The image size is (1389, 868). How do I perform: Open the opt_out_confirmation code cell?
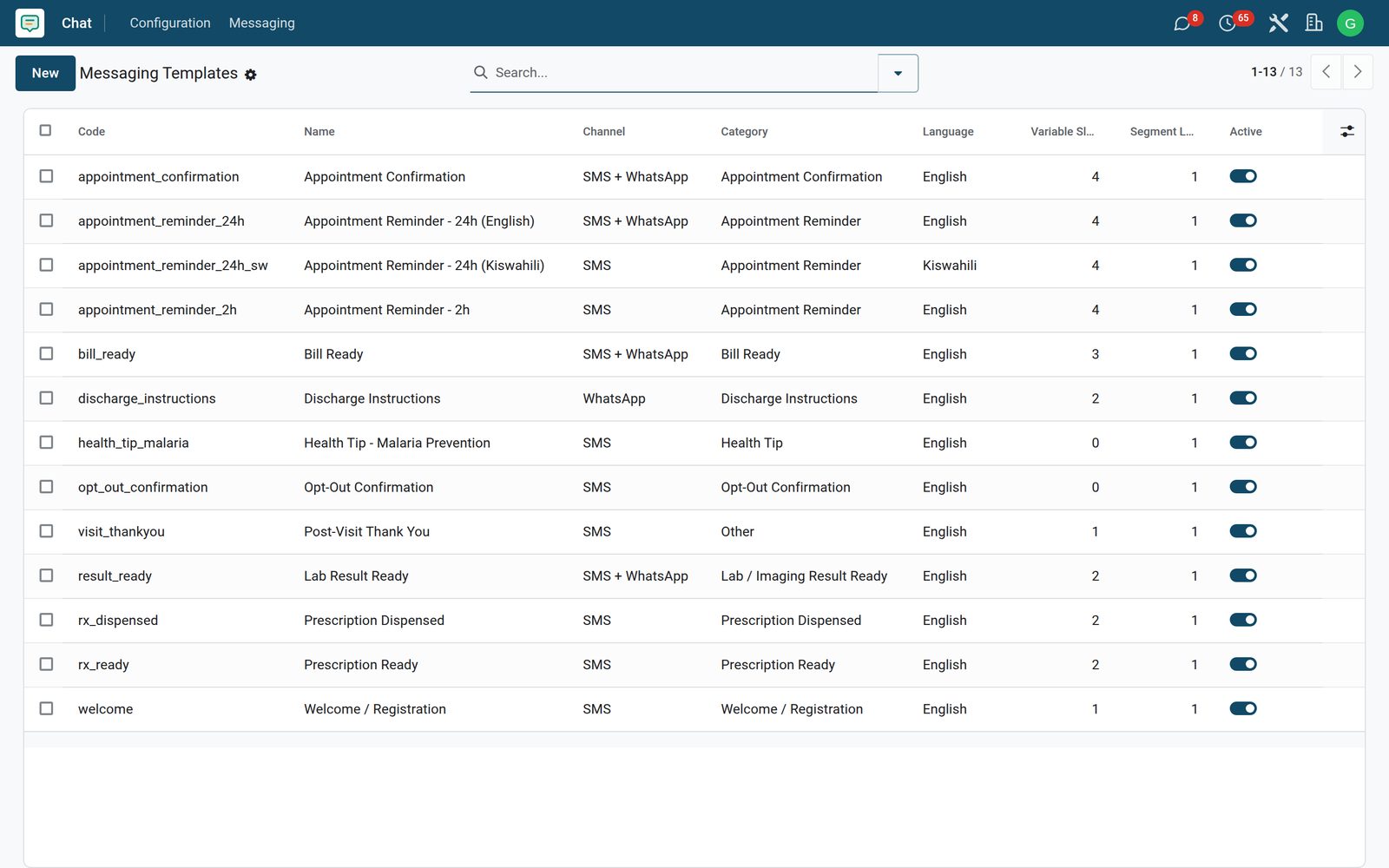tap(143, 487)
